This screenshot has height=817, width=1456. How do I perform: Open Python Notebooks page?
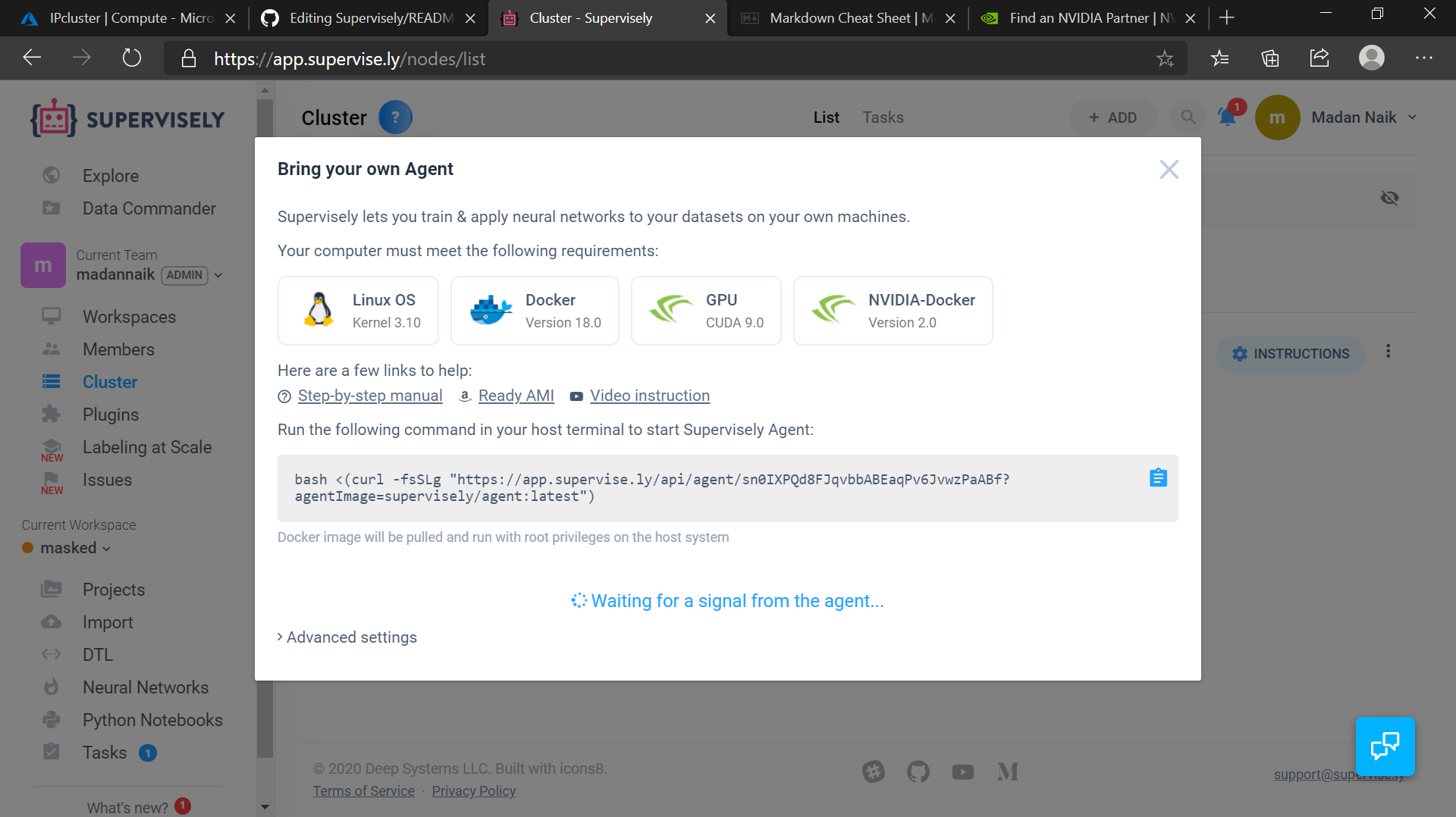click(x=152, y=719)
